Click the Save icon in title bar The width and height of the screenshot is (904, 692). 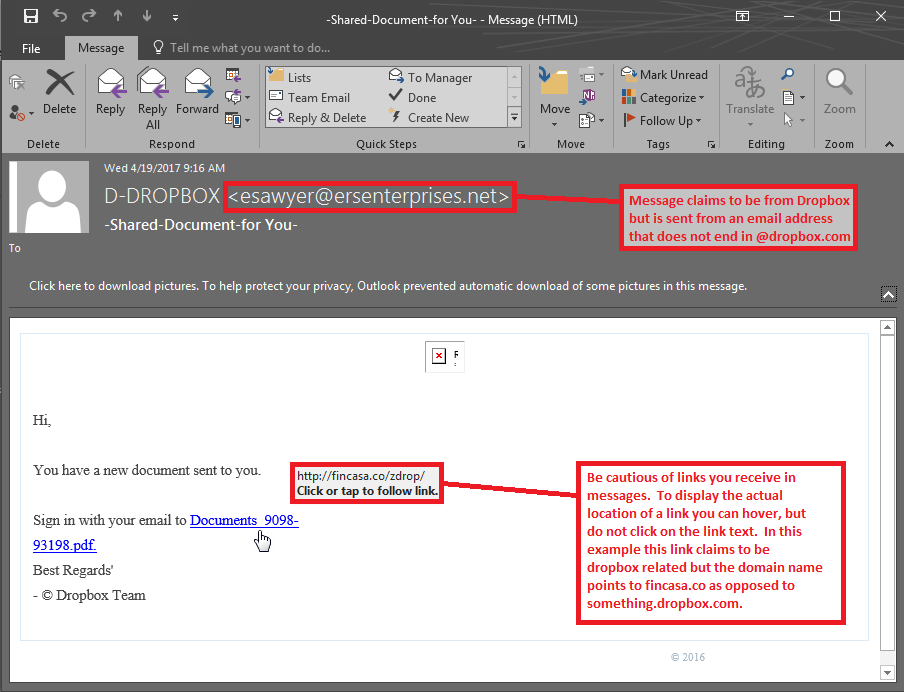pos(30,17)
